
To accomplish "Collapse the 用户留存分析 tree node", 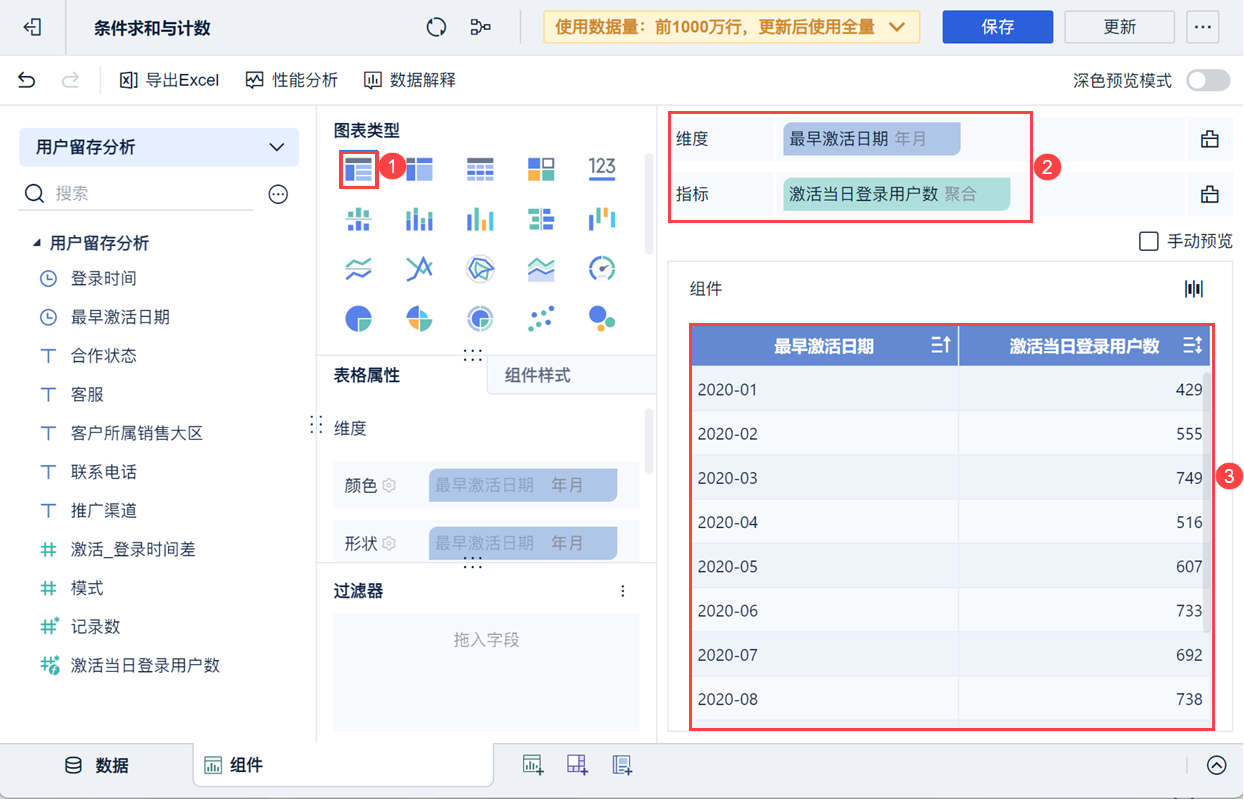I will click(x=37, y=243).
